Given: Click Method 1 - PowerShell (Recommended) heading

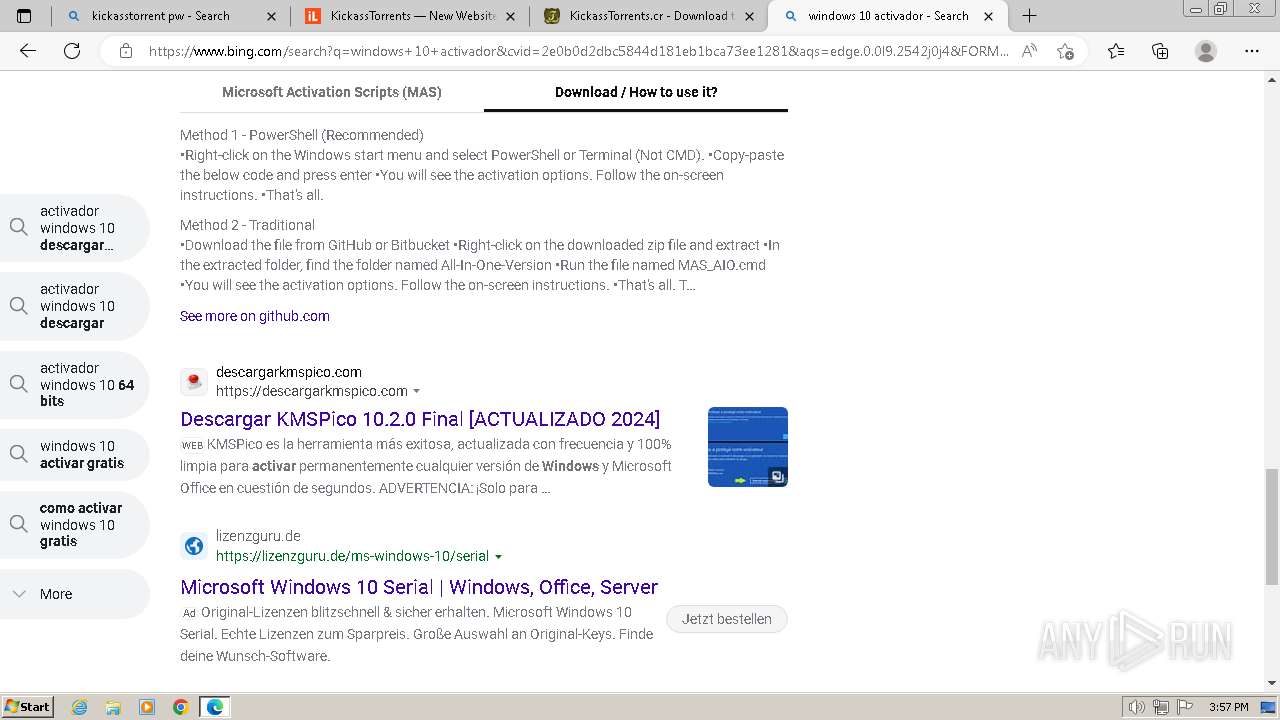Looking at the screenshot, I should 302,135.
